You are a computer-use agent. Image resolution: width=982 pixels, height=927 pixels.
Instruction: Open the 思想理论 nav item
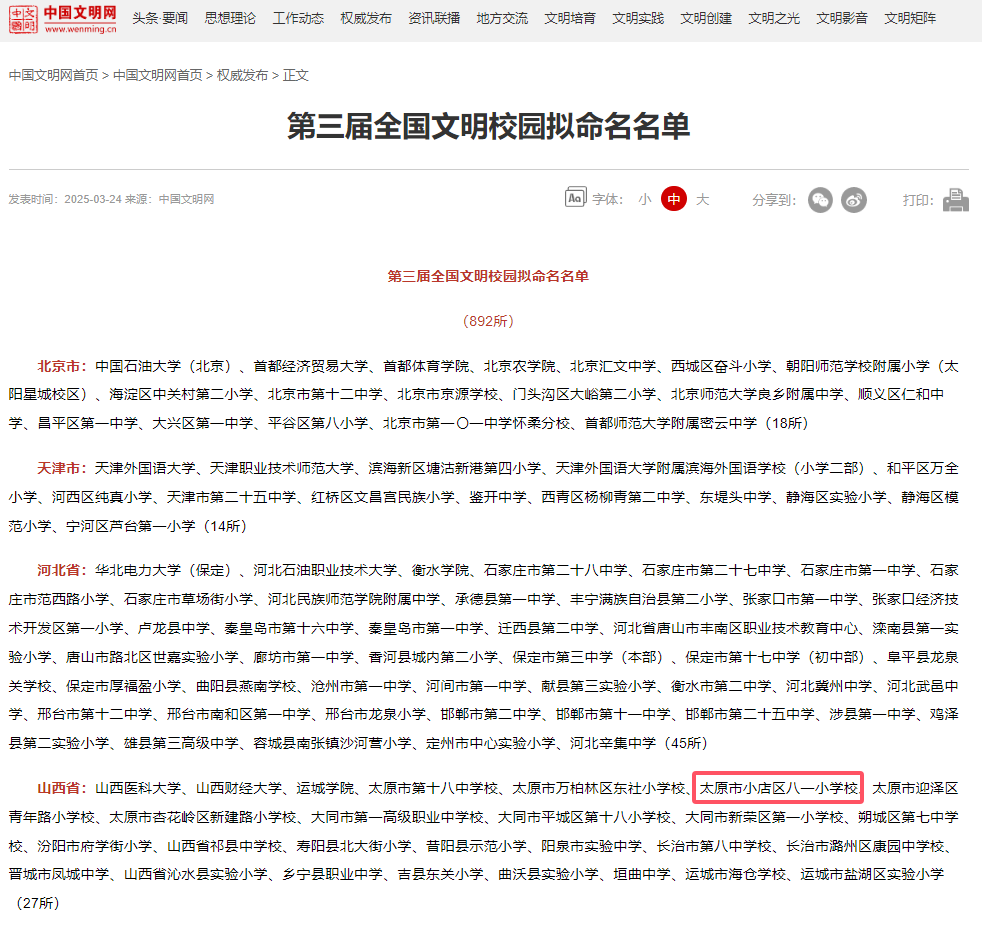230,18
